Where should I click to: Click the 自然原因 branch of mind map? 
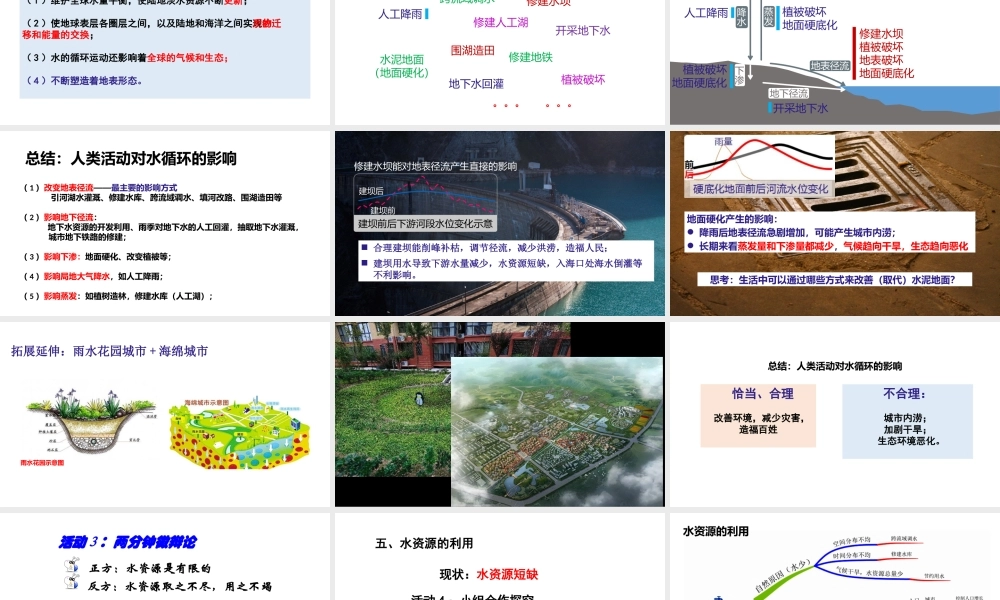(x=783, y=577)
